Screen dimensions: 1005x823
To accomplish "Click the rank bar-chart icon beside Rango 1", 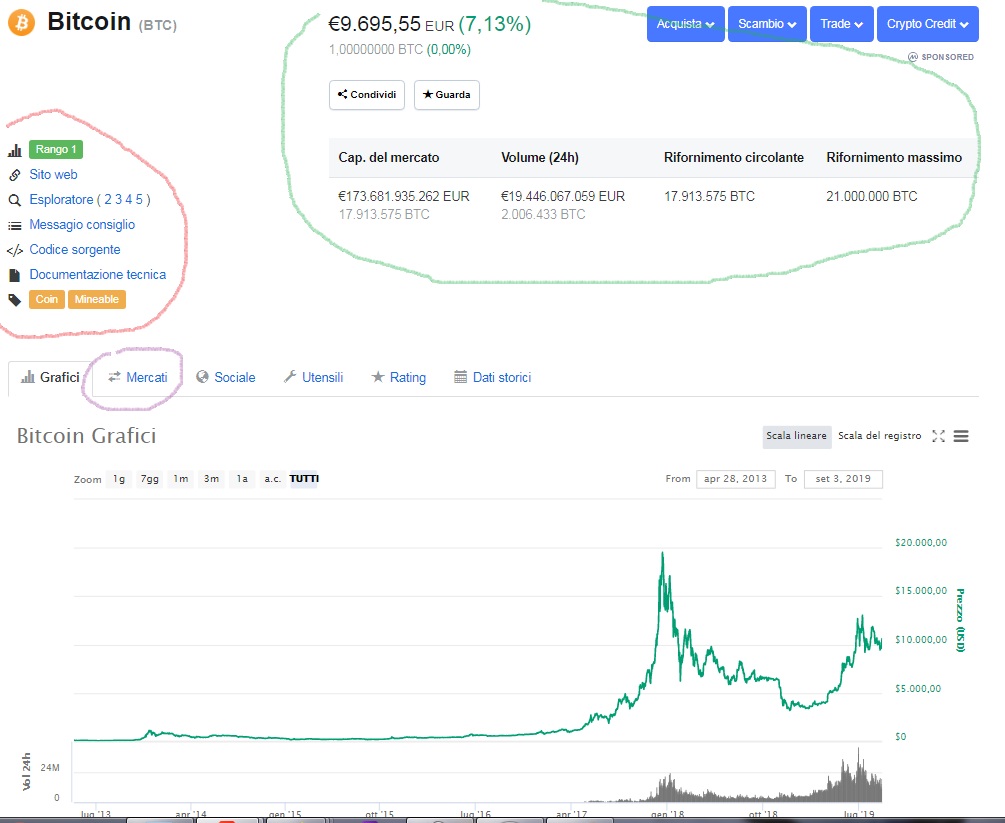I will click(x=14, y=150).
